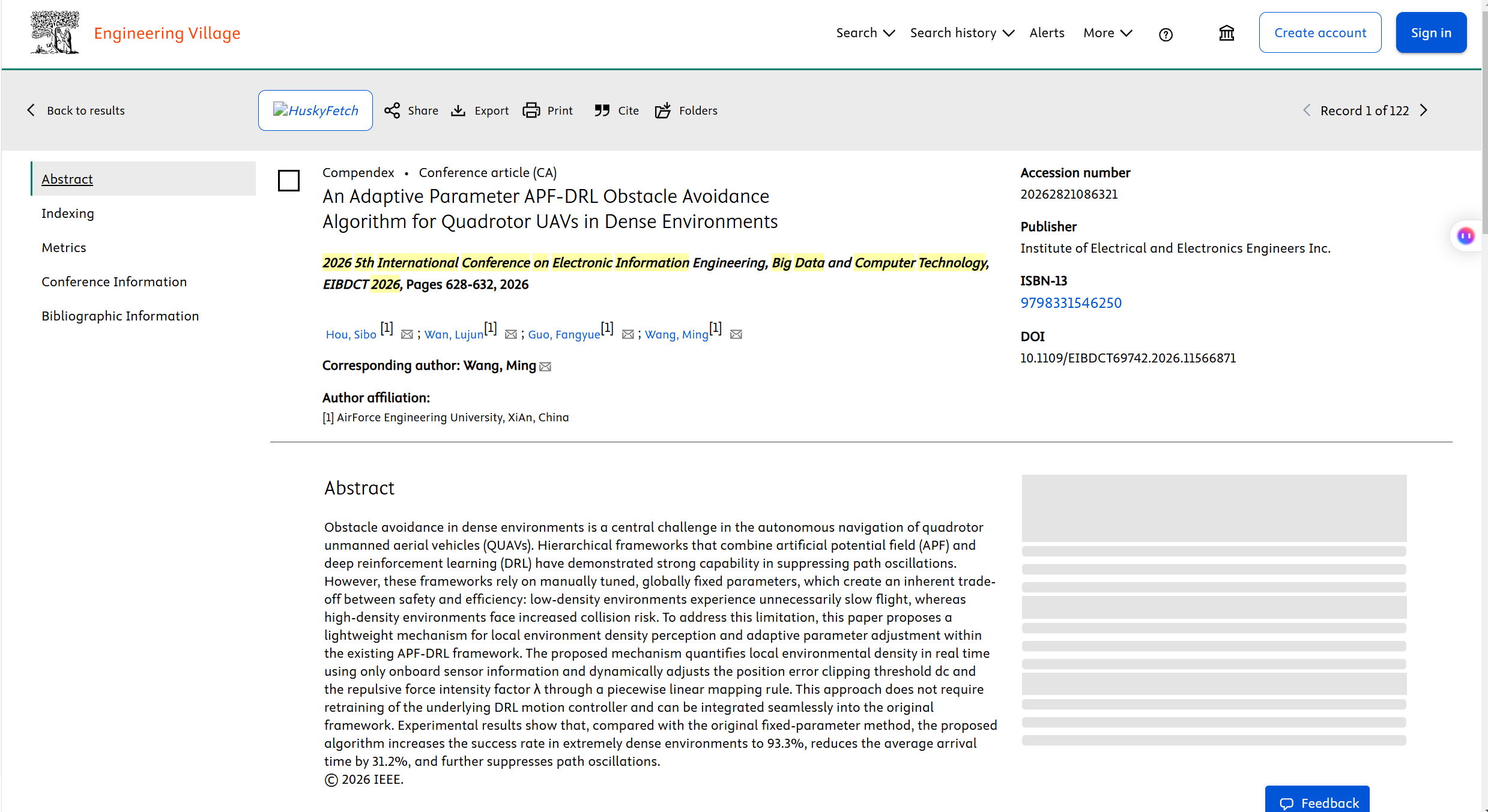Click corresponding author email envelope icon
Screen dimensions: 1488x812
tap(545, 367)
